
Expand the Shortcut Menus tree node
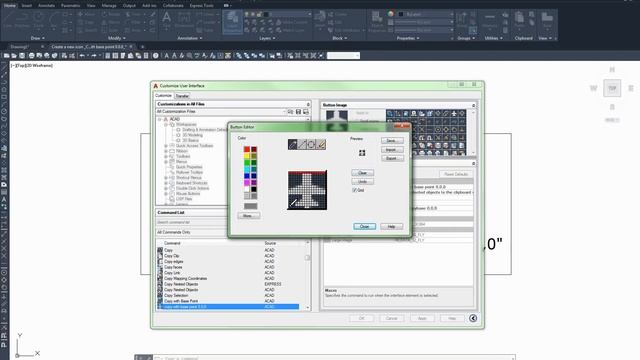(x=166, y=178)
